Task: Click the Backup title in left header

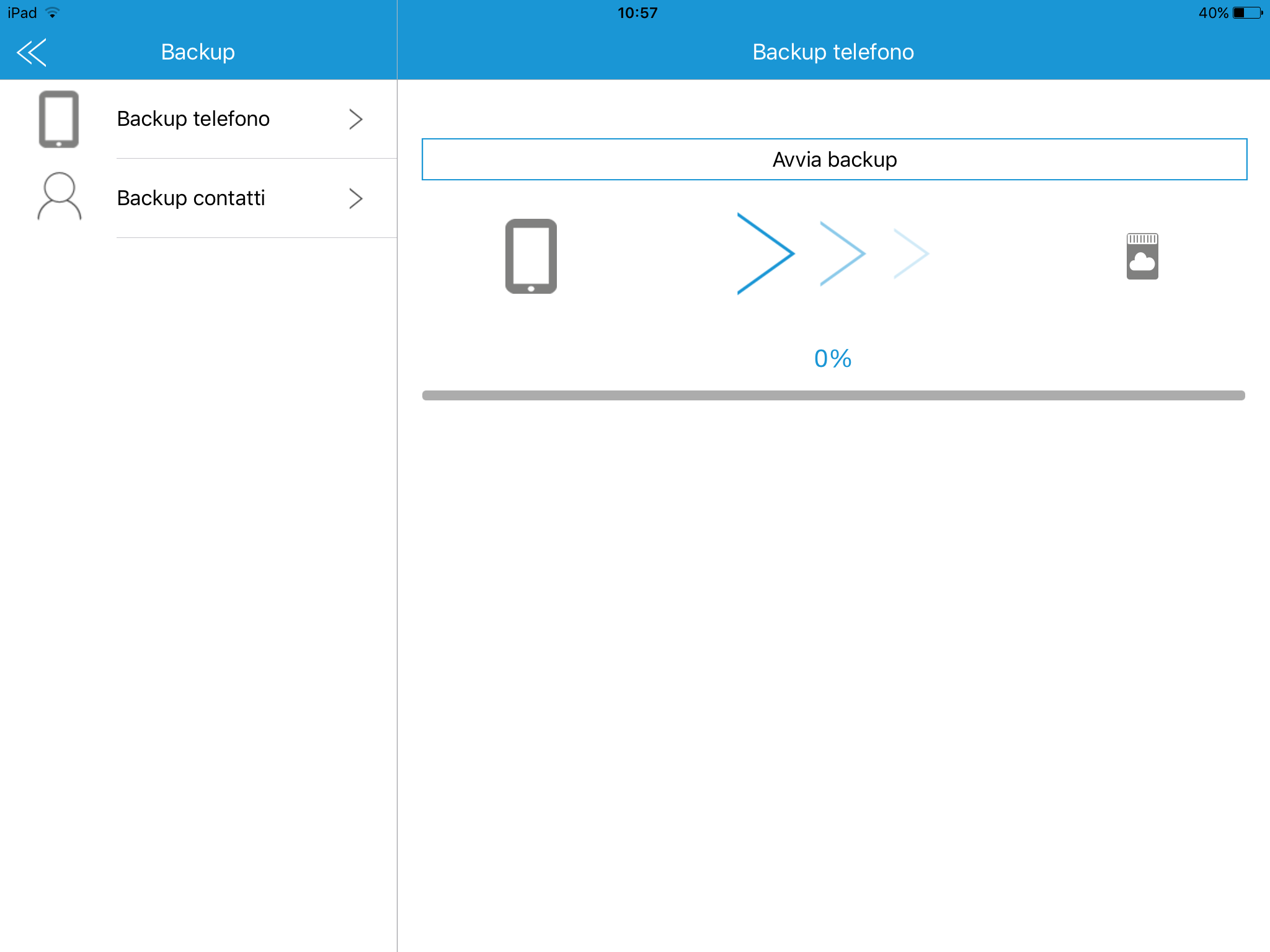Action: point(198,52)
